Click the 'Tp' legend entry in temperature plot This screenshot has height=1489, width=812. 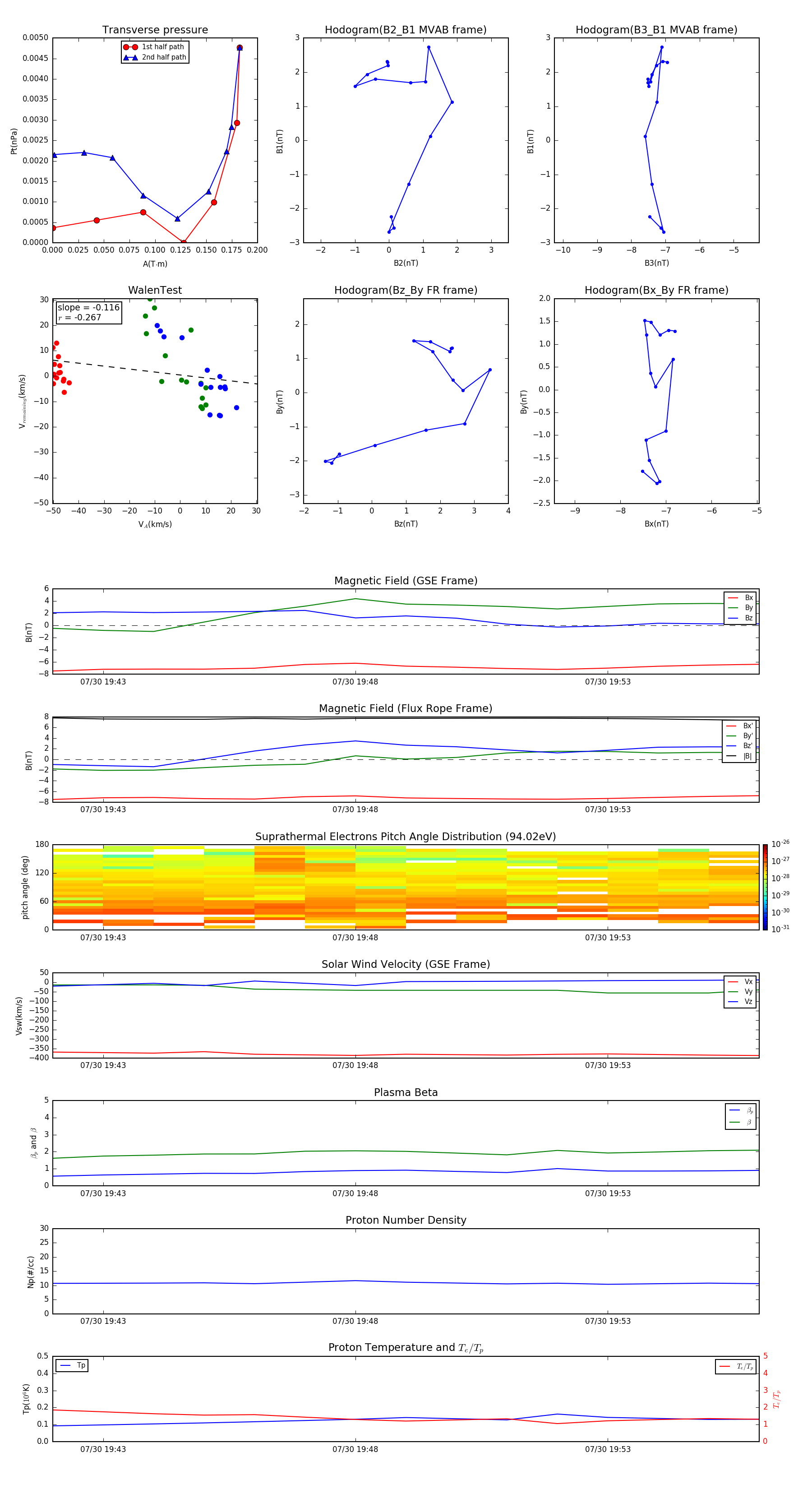[72, 1365]
